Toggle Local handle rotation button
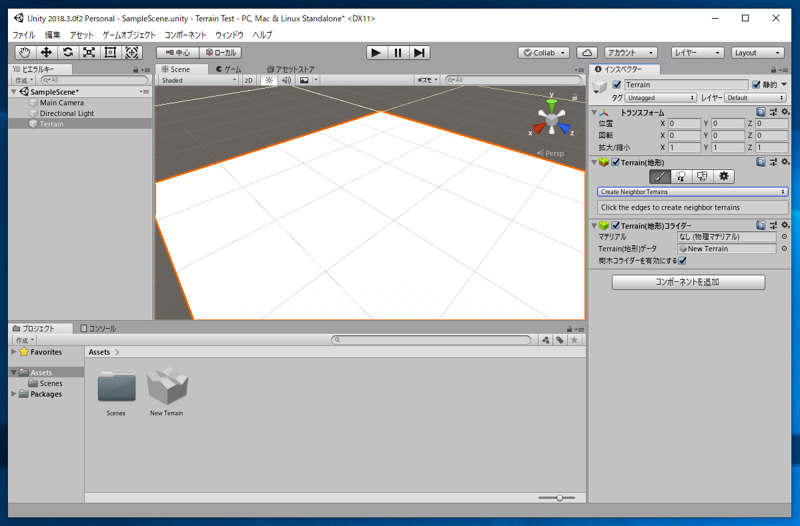 coord(220,53)
